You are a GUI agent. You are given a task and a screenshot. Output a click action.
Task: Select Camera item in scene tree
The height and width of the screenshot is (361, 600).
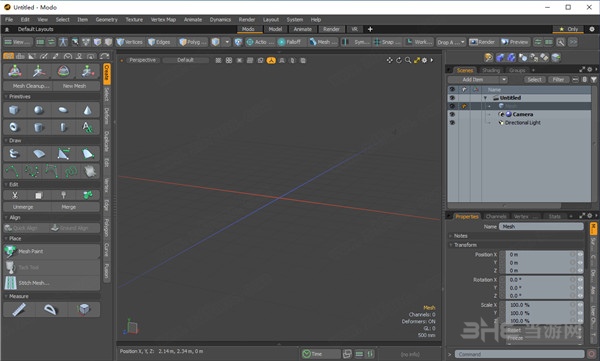point(523,114)
